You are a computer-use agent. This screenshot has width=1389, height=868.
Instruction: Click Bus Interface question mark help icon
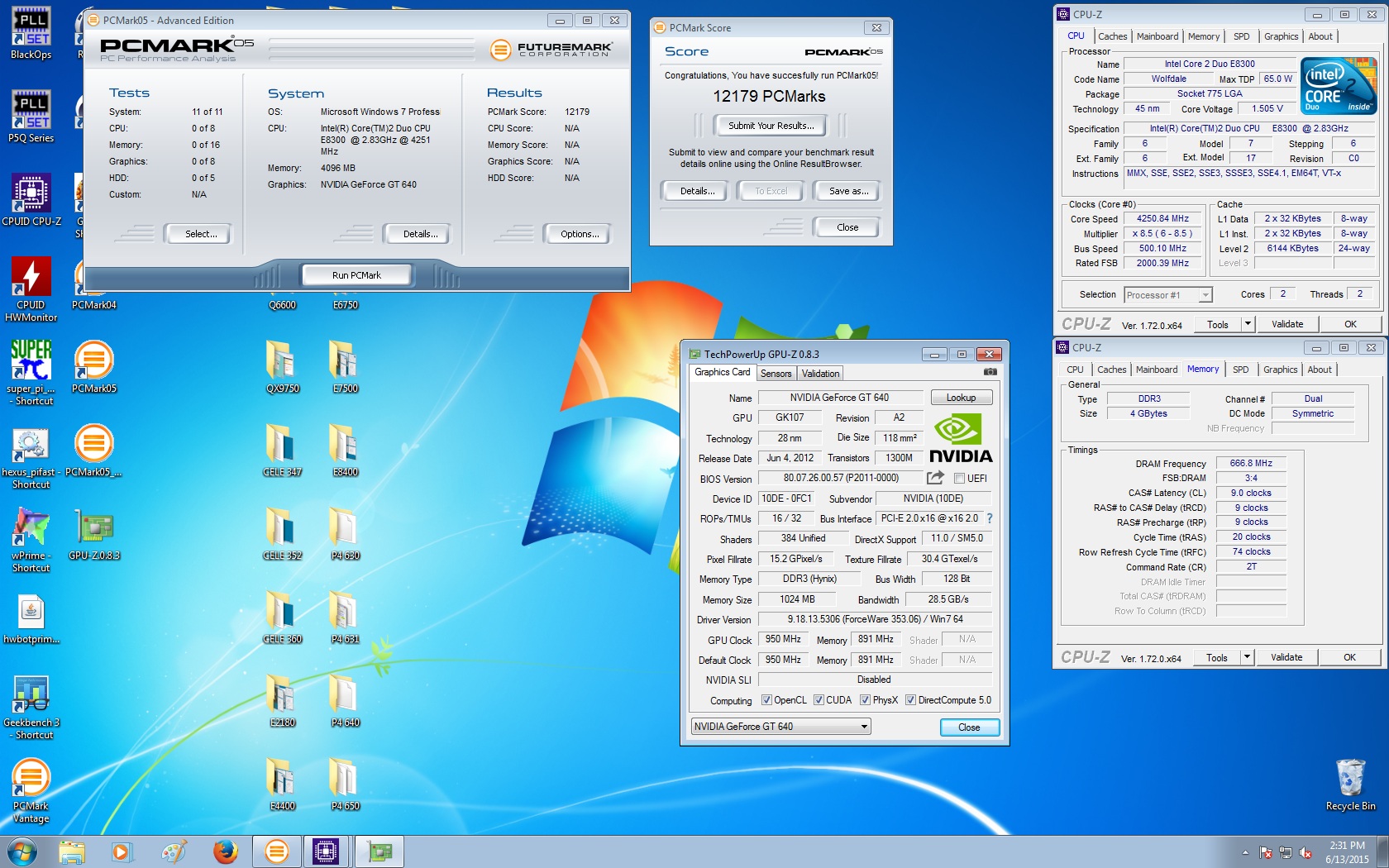point(989,518)
